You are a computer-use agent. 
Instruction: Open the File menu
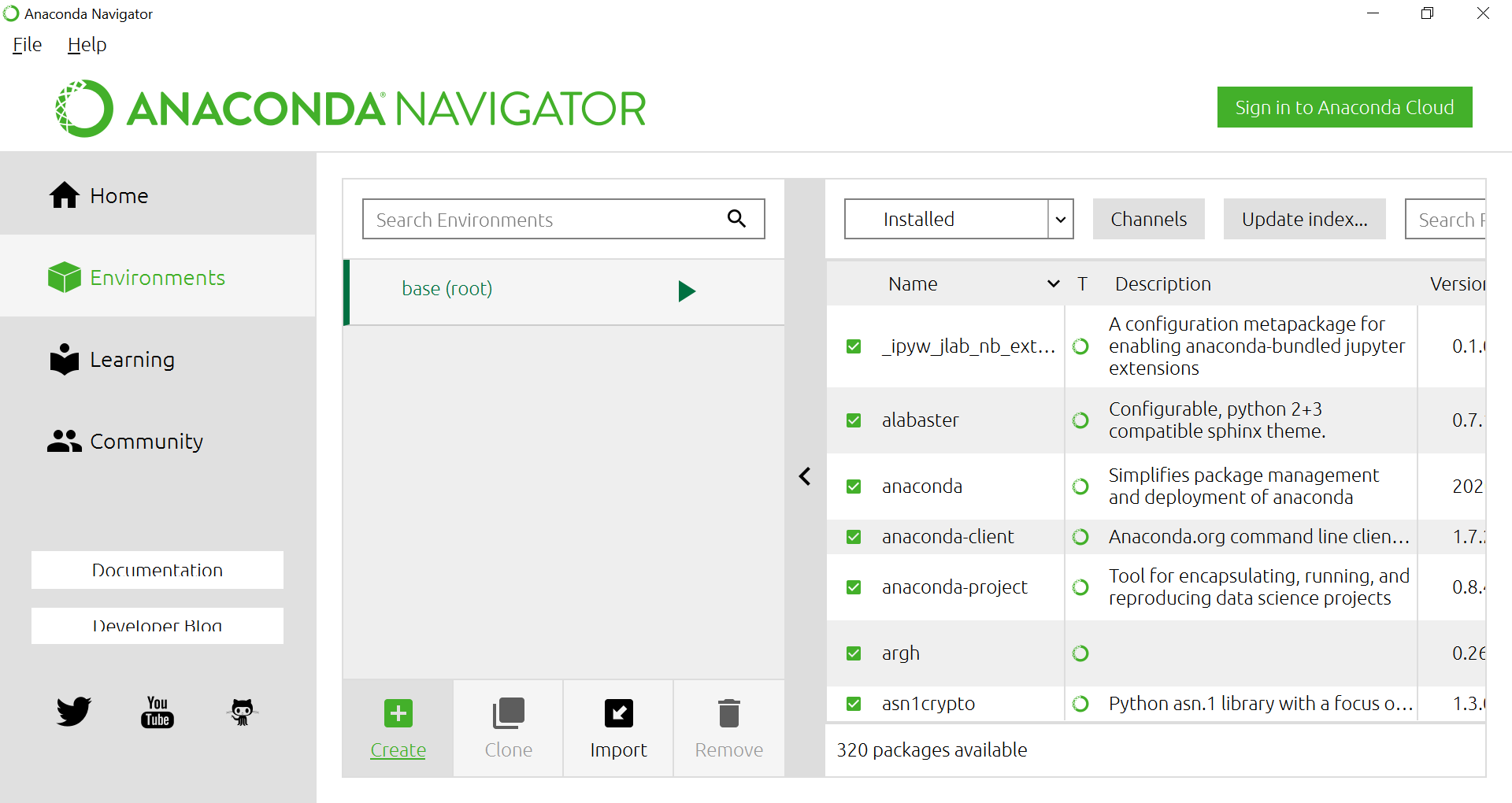pyautogui.click(x=28, y=45)
